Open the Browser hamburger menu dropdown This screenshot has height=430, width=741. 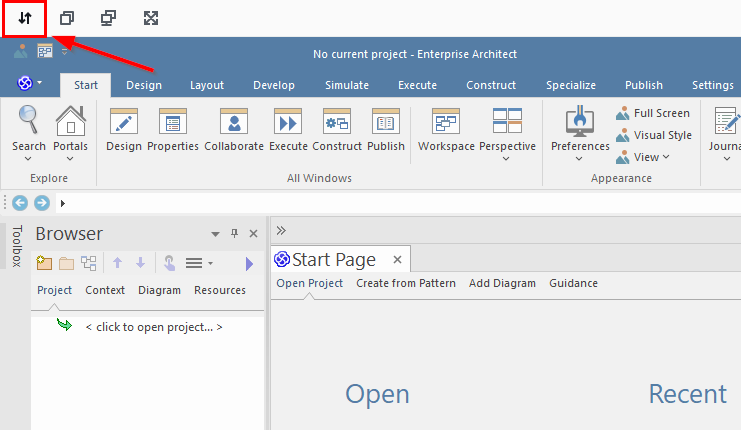199,263
